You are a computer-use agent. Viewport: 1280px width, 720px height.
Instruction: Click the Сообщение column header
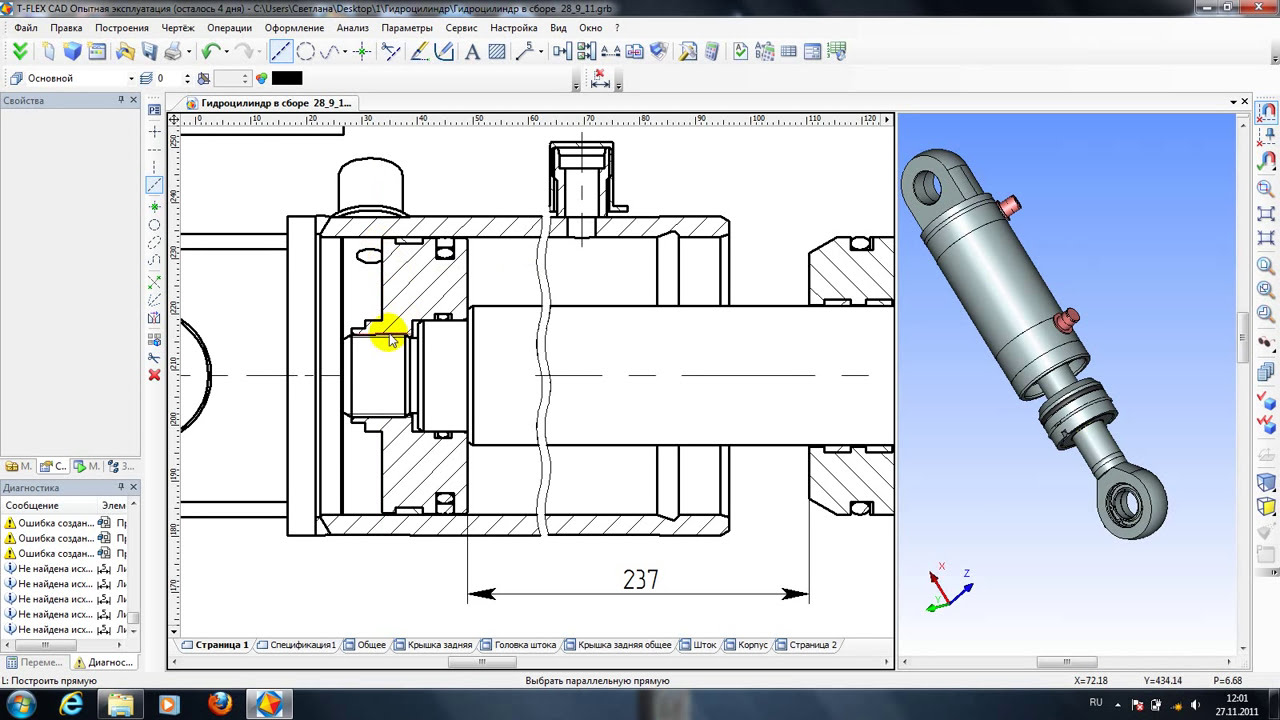[50, 505]
